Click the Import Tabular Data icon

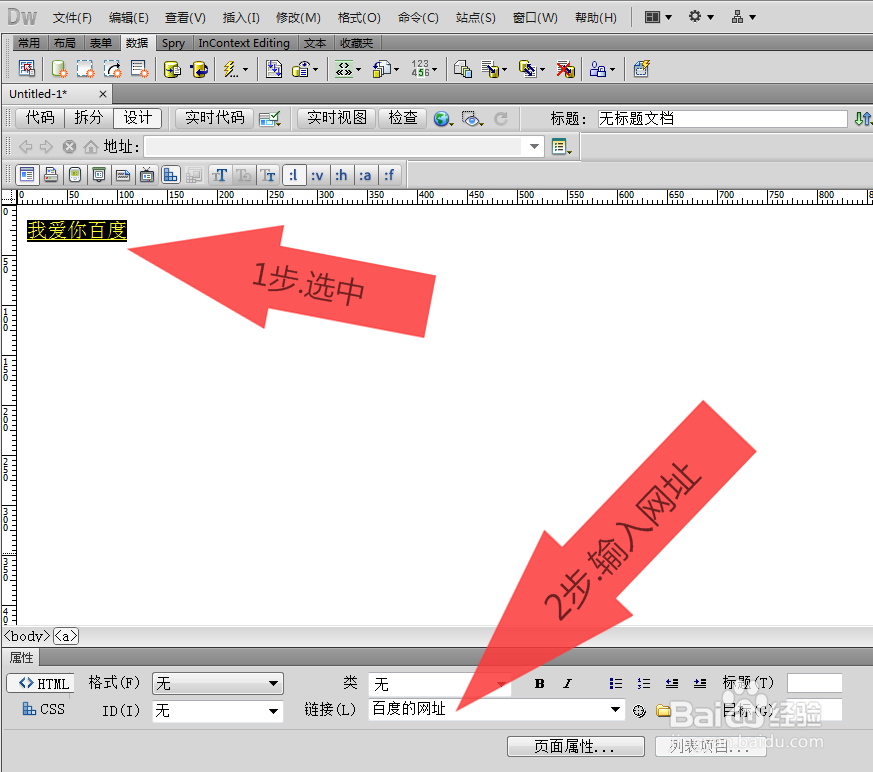(x=27, y=69)
